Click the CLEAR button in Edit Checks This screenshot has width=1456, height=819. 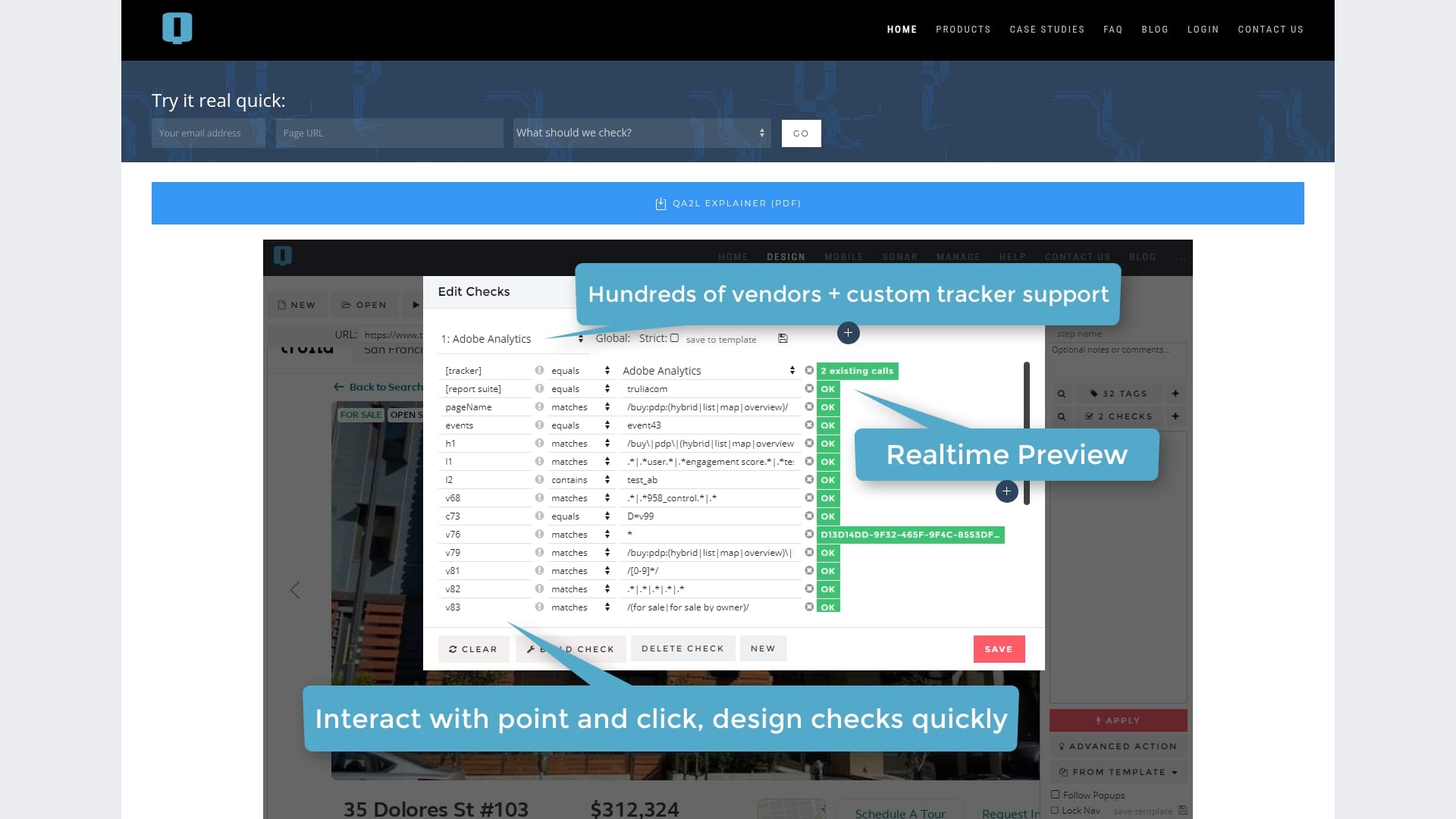(473, 649)
